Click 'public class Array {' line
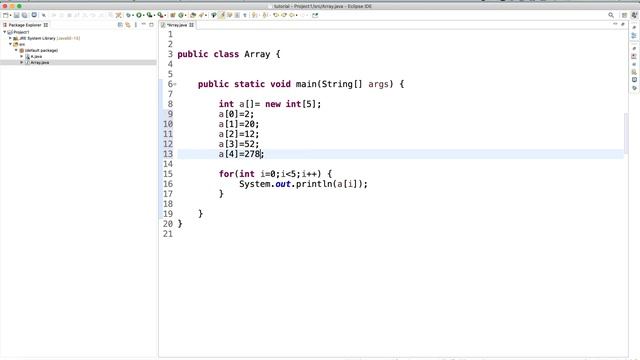 click(229, 54)
